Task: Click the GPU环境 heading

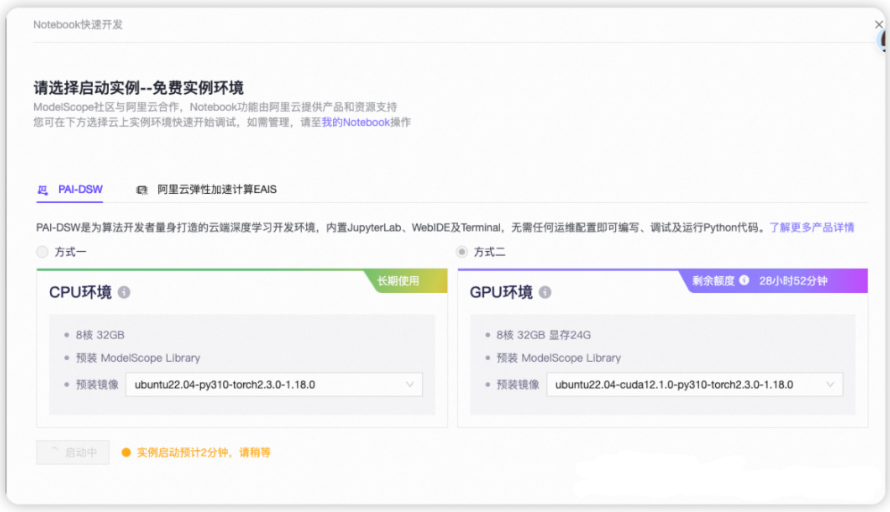Action: coord(501,292)
